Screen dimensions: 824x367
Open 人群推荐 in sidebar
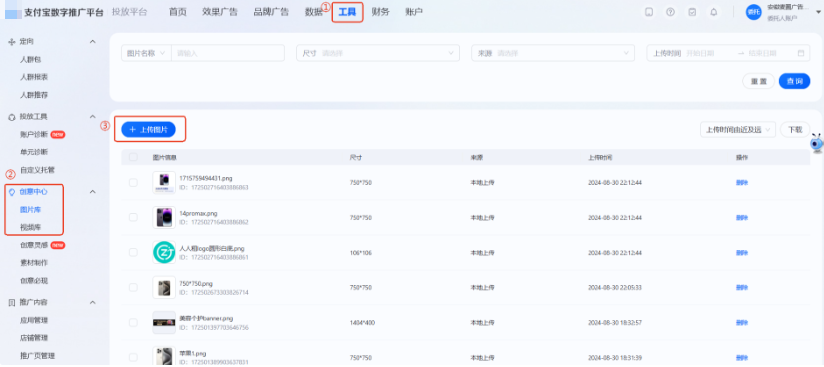(34, 95)
